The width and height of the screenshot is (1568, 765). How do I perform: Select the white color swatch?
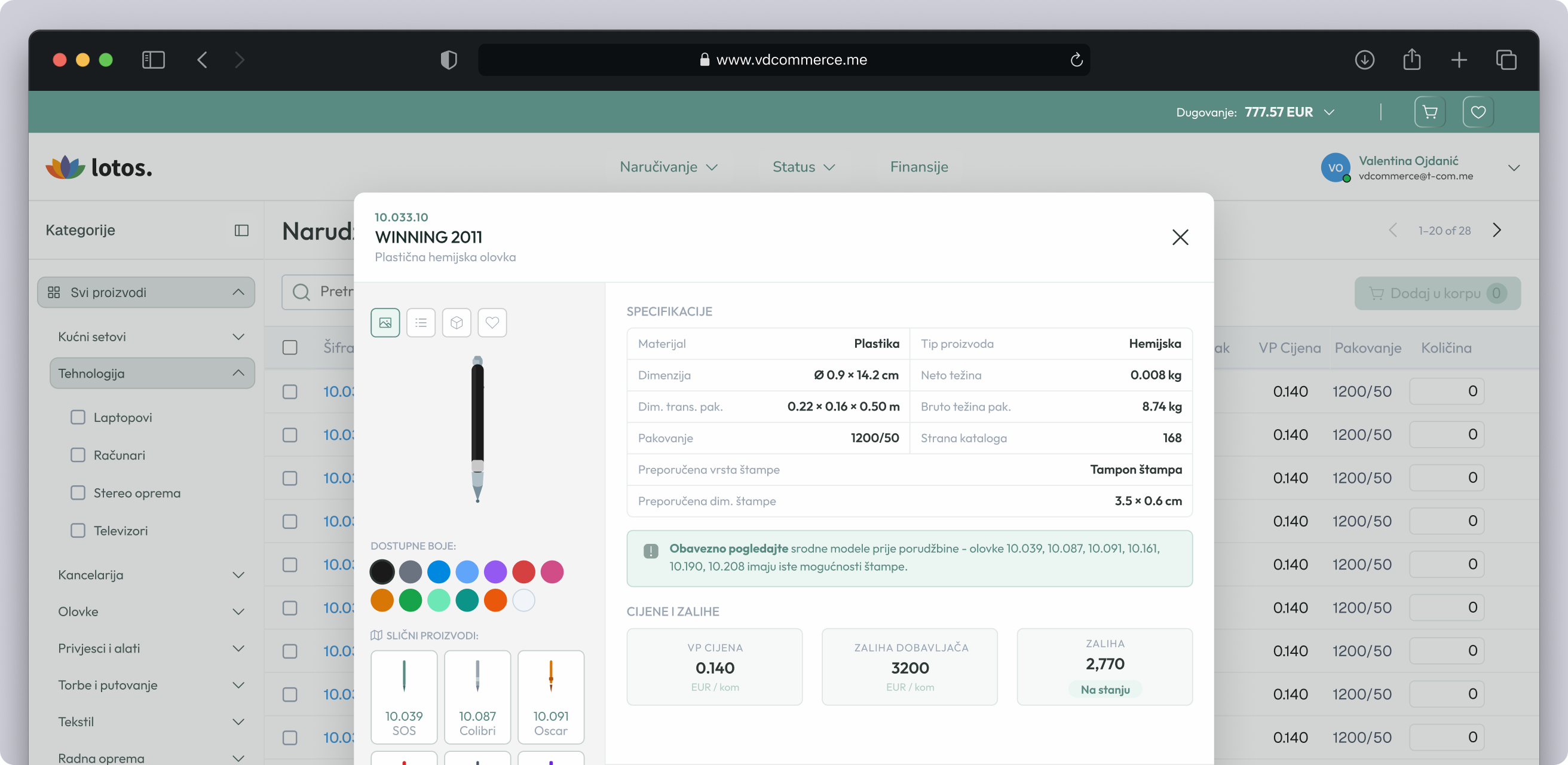tap(523, 601)
